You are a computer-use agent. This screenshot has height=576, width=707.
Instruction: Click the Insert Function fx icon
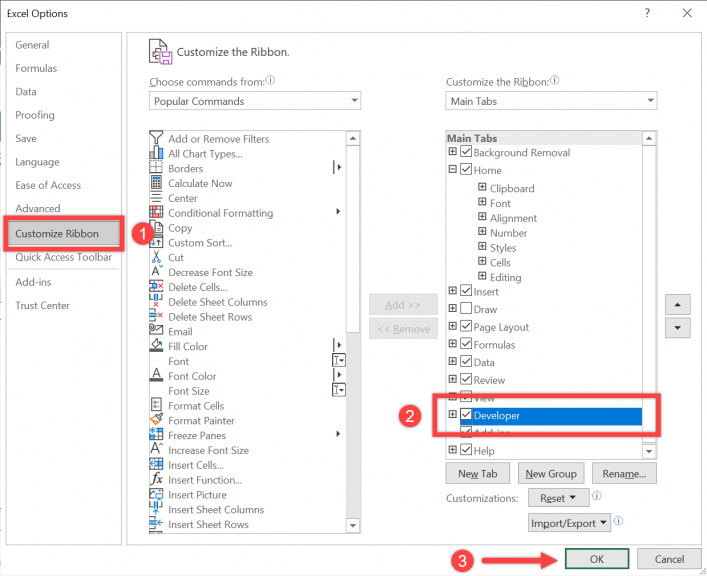pyautogui.click(x=156, y=479)
